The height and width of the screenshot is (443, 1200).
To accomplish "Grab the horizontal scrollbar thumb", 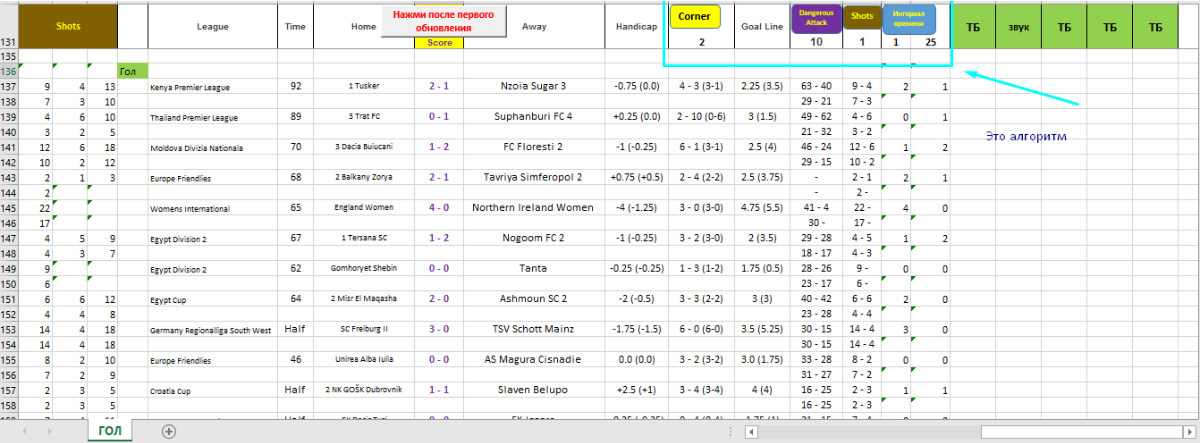I will (x=1083, y=432).
